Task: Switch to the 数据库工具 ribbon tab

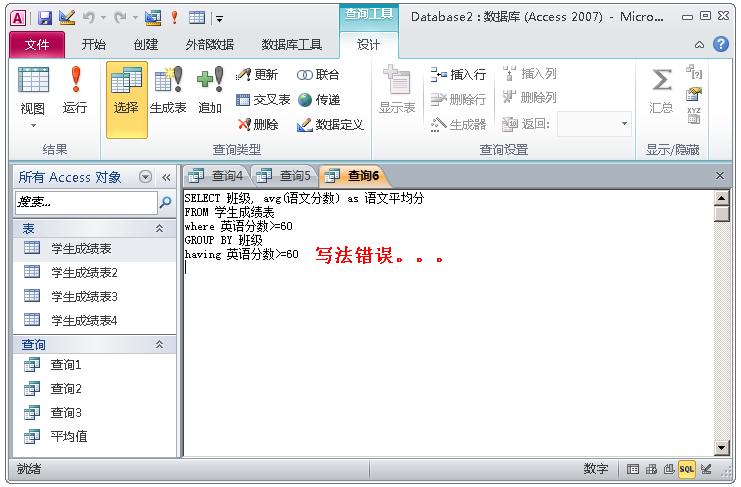Action: coord(292,45)
